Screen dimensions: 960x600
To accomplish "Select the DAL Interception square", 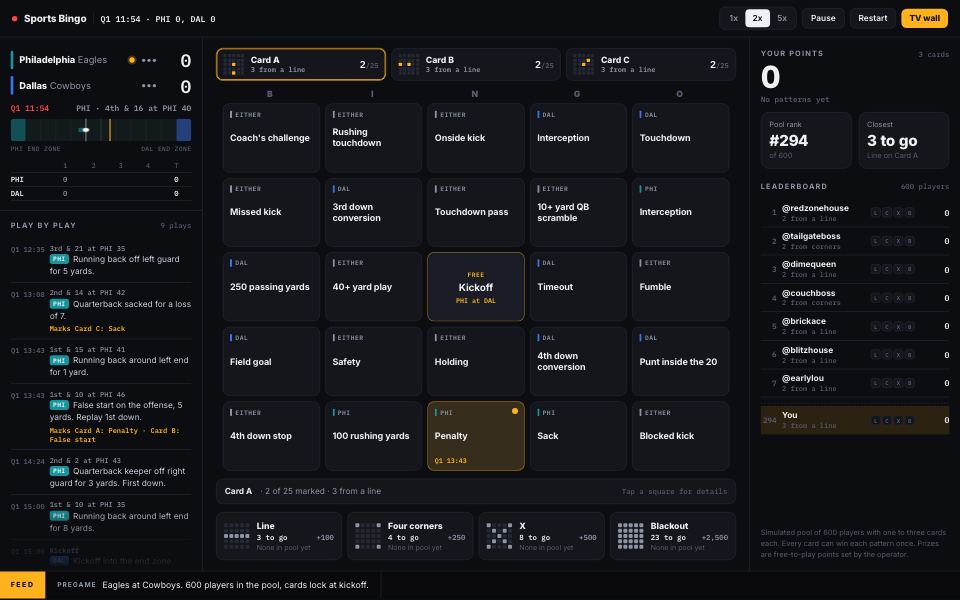I will point(578,138).
